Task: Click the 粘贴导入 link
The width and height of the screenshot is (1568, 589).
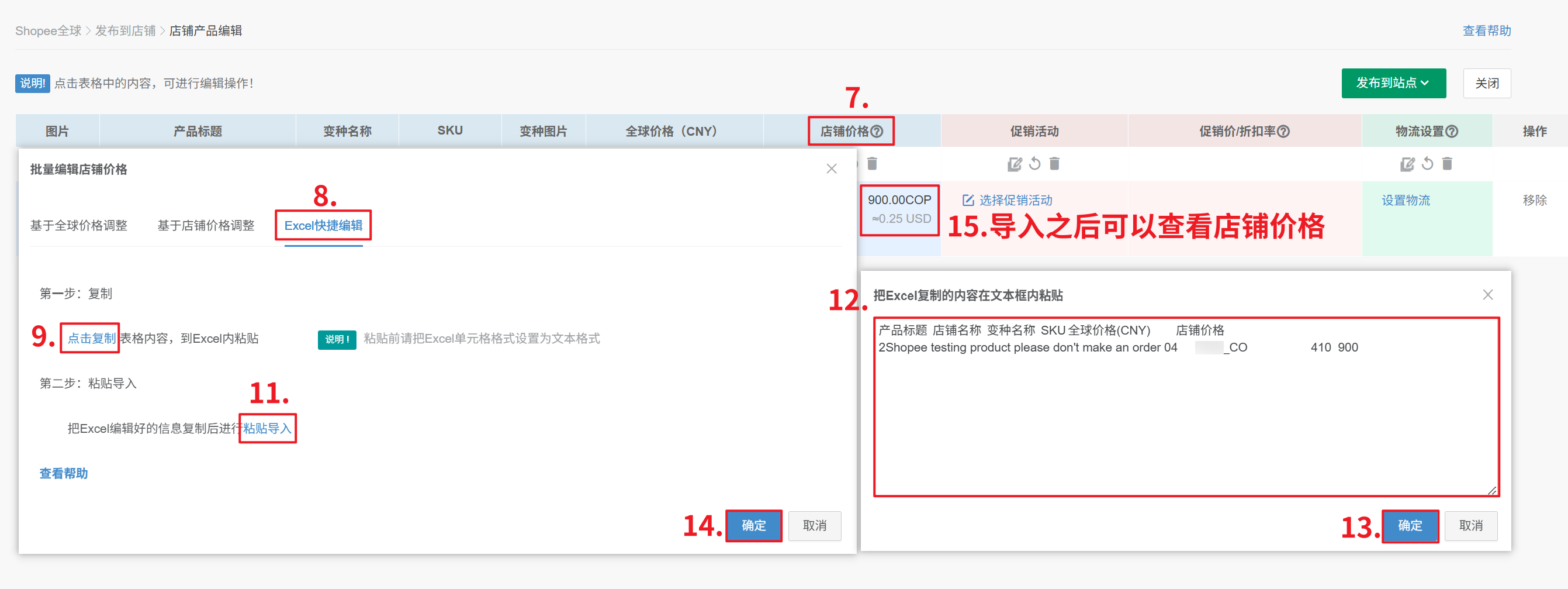Action: click(267, 428)
